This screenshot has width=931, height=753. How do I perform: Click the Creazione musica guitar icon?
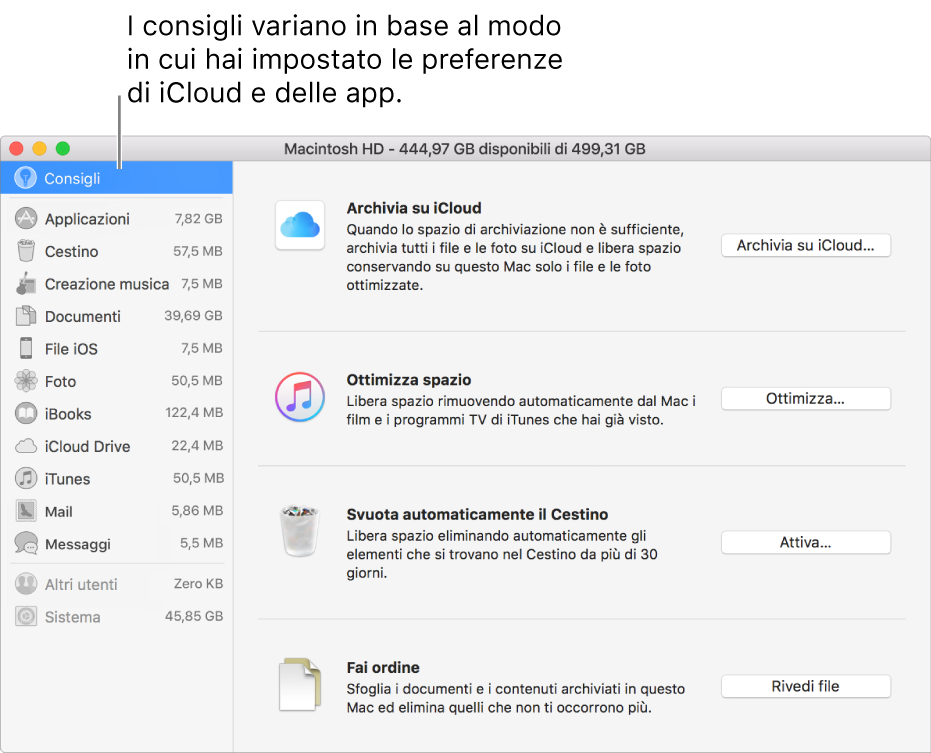(26, 283)
